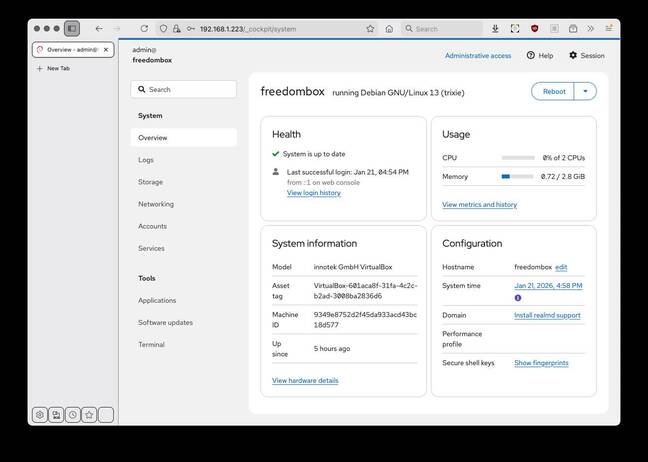Open the browser downloads icon
This screenshot has height=462, width=648.
click(x=495, y=29)
